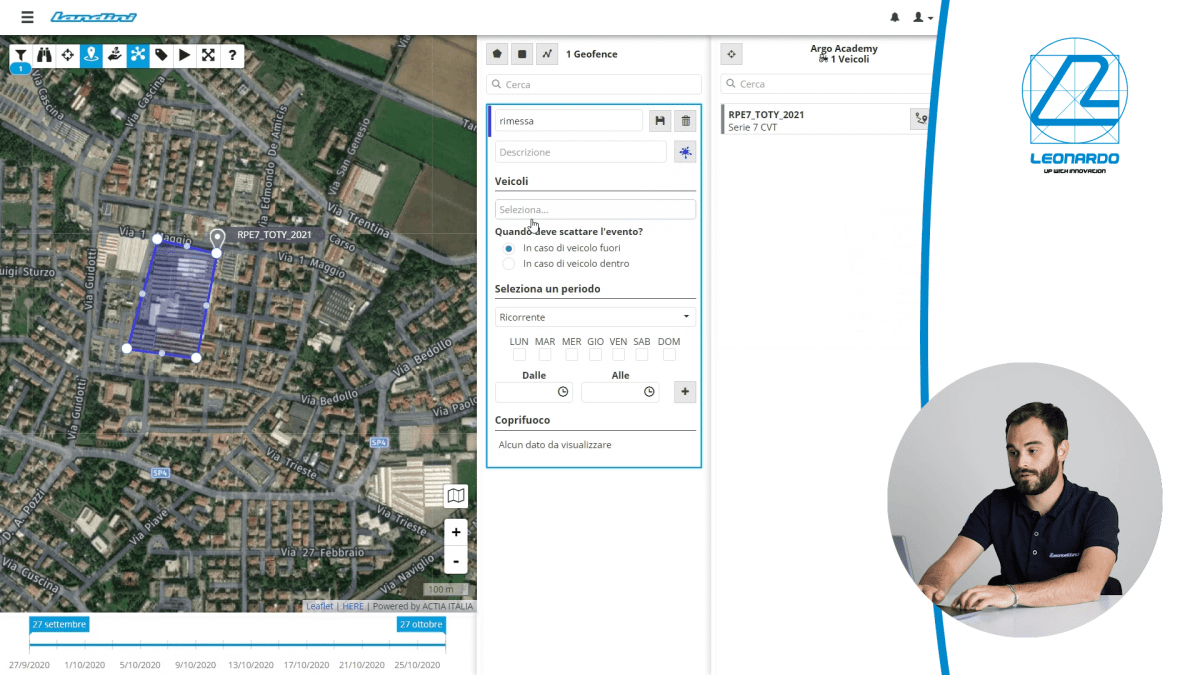The image size is (1200, 675).
Task: Save the rimessa geofence
Action: coord(660,121)
